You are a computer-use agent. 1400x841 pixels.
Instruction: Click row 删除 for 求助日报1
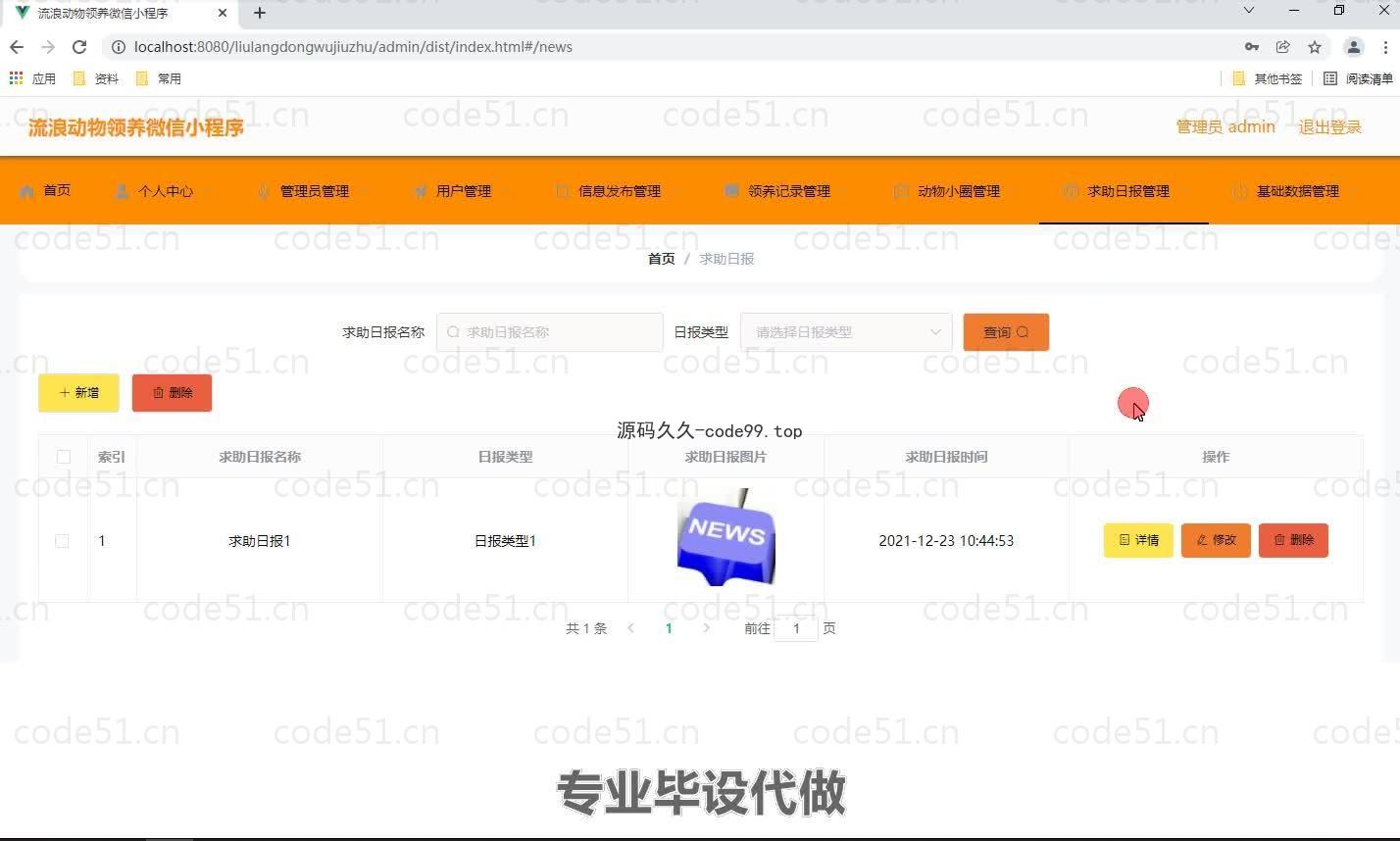click(1293, 540)
